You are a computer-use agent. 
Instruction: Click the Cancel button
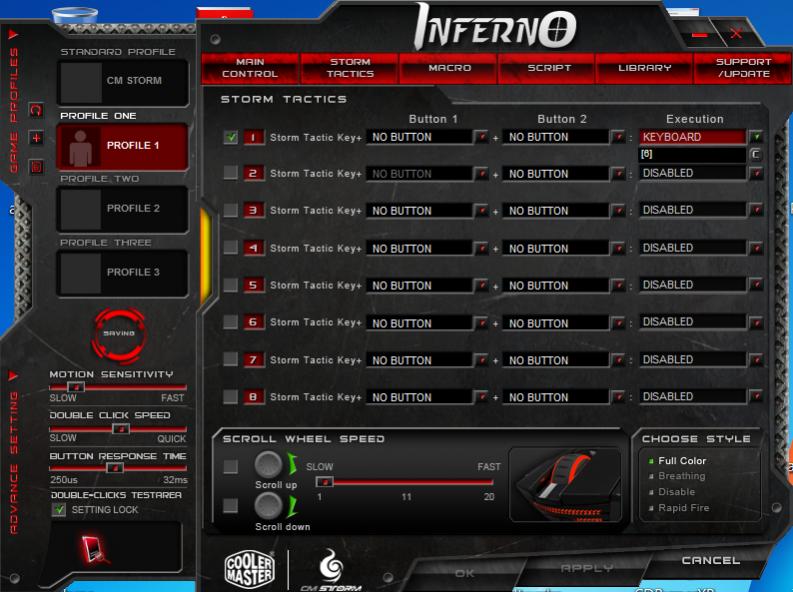point(711,561)
